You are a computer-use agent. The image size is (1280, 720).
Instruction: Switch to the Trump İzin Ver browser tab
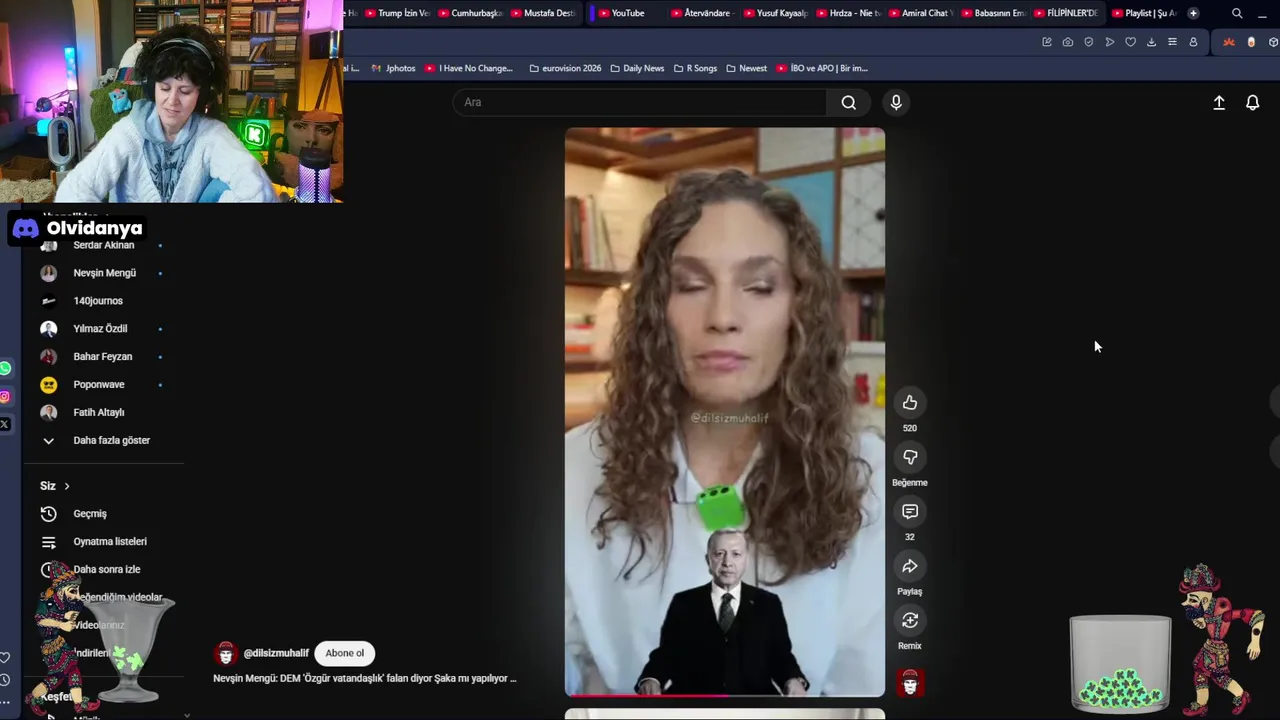coord(397,13)
